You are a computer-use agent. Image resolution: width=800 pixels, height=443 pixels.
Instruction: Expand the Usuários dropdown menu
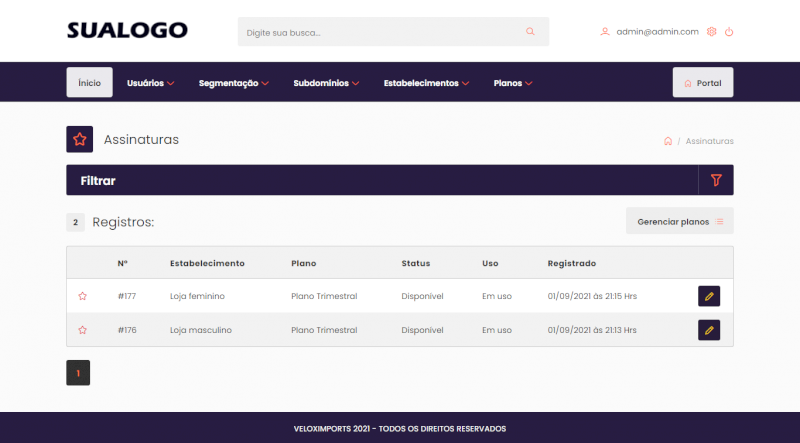coord(151,83)
